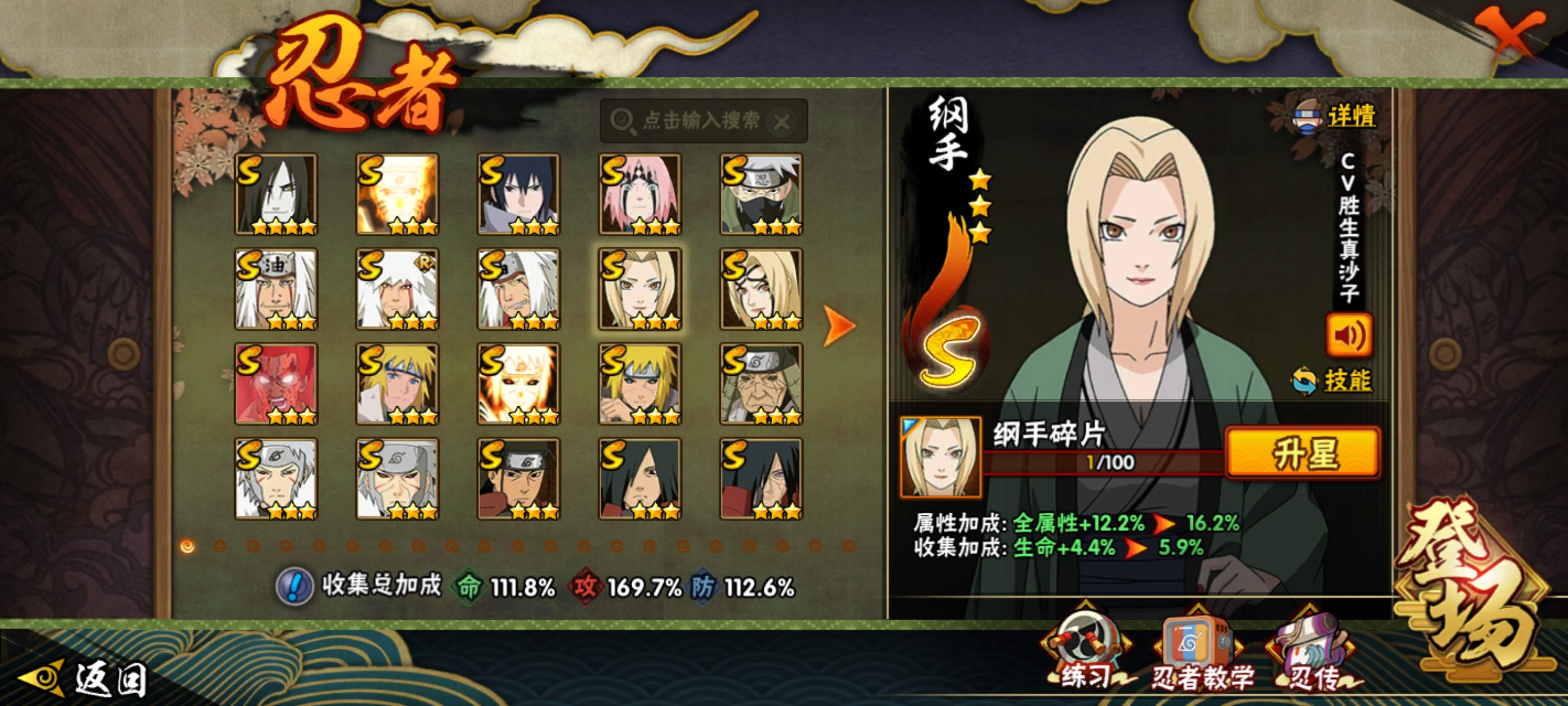
Task: Select the Kakashi ninja portrait
Action: coord(761,194)
